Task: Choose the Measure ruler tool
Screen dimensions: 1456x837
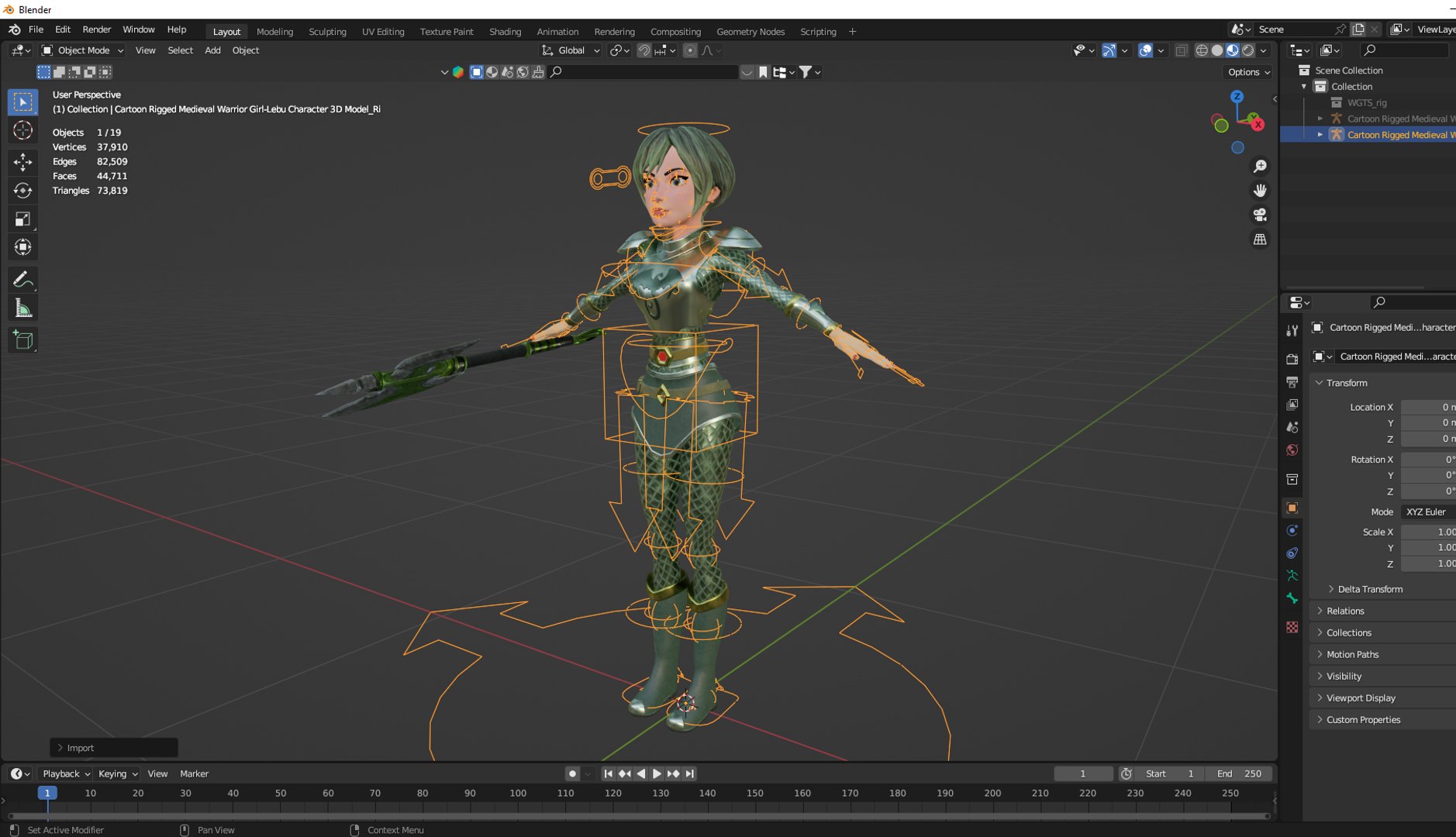Action: pyautogui.click(x=22, y=308)
